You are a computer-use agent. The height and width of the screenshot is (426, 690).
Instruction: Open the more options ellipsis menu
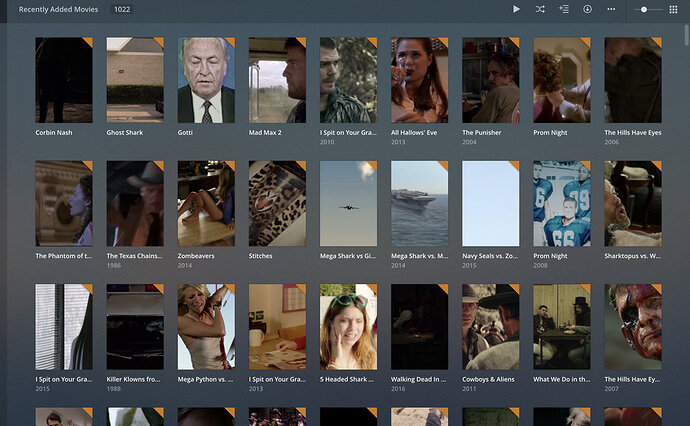[611, 9]
